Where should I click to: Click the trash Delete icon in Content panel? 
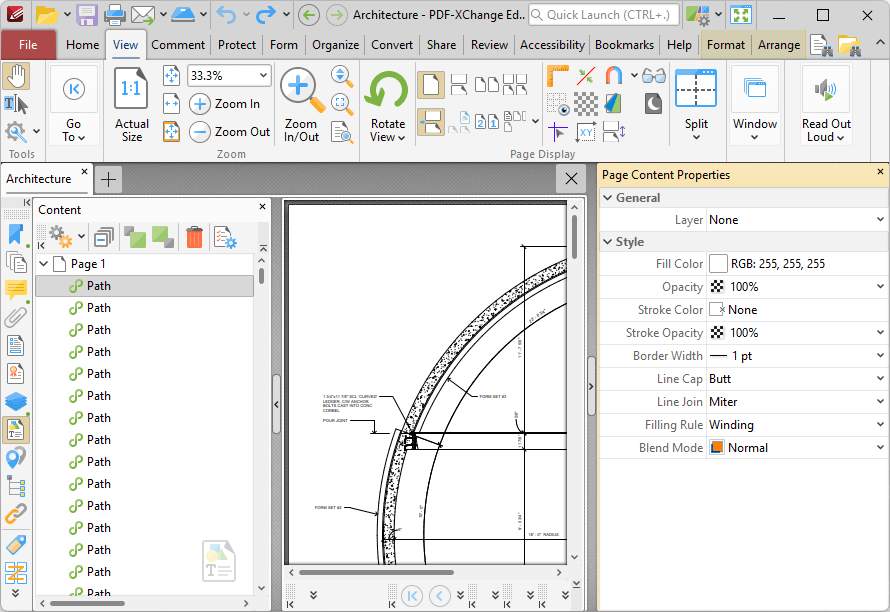point(194,237)
